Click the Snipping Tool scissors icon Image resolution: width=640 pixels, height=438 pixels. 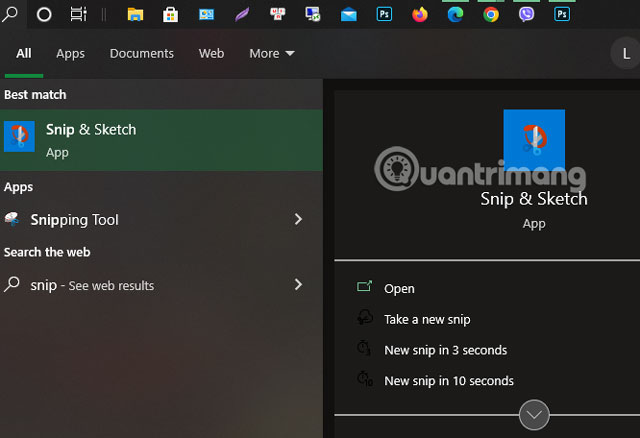click(12, 219)
